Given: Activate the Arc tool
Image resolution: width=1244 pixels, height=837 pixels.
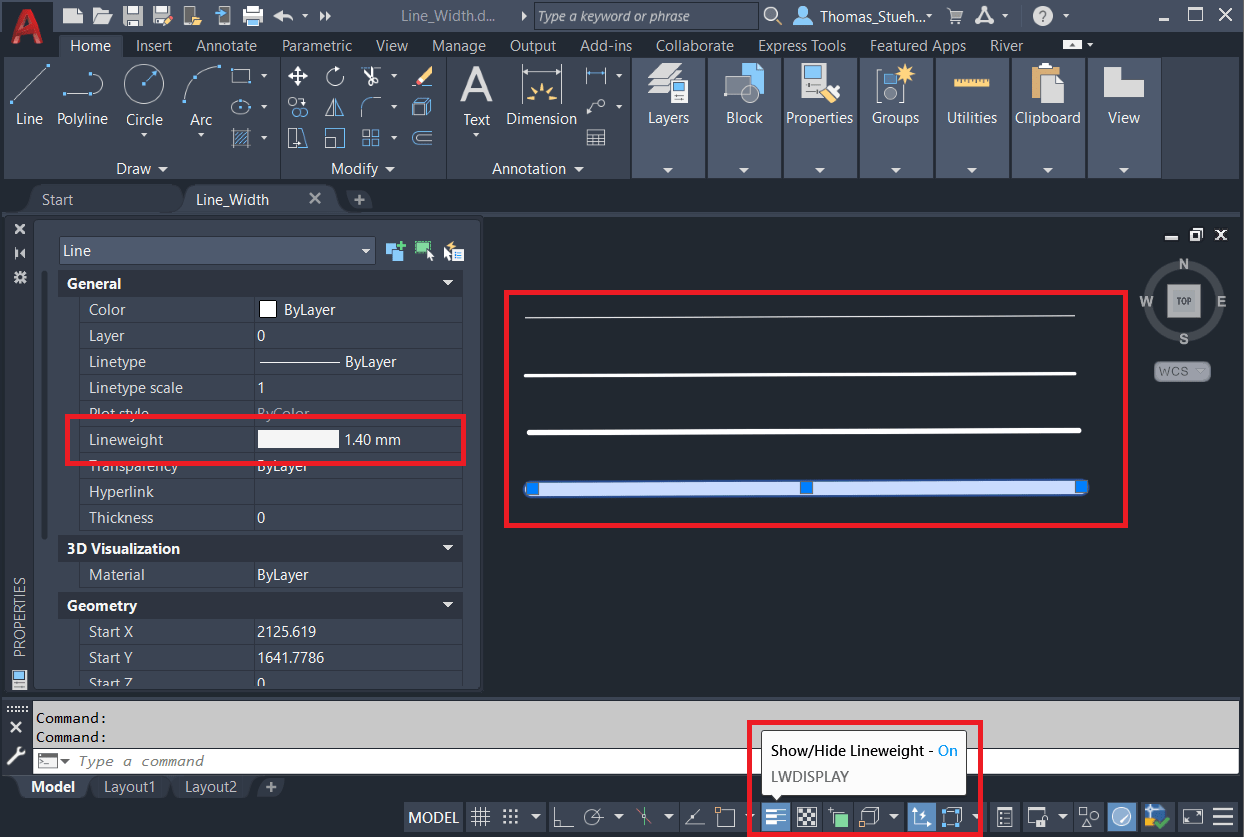Looking at the screenshot, I should click(201, 96).
